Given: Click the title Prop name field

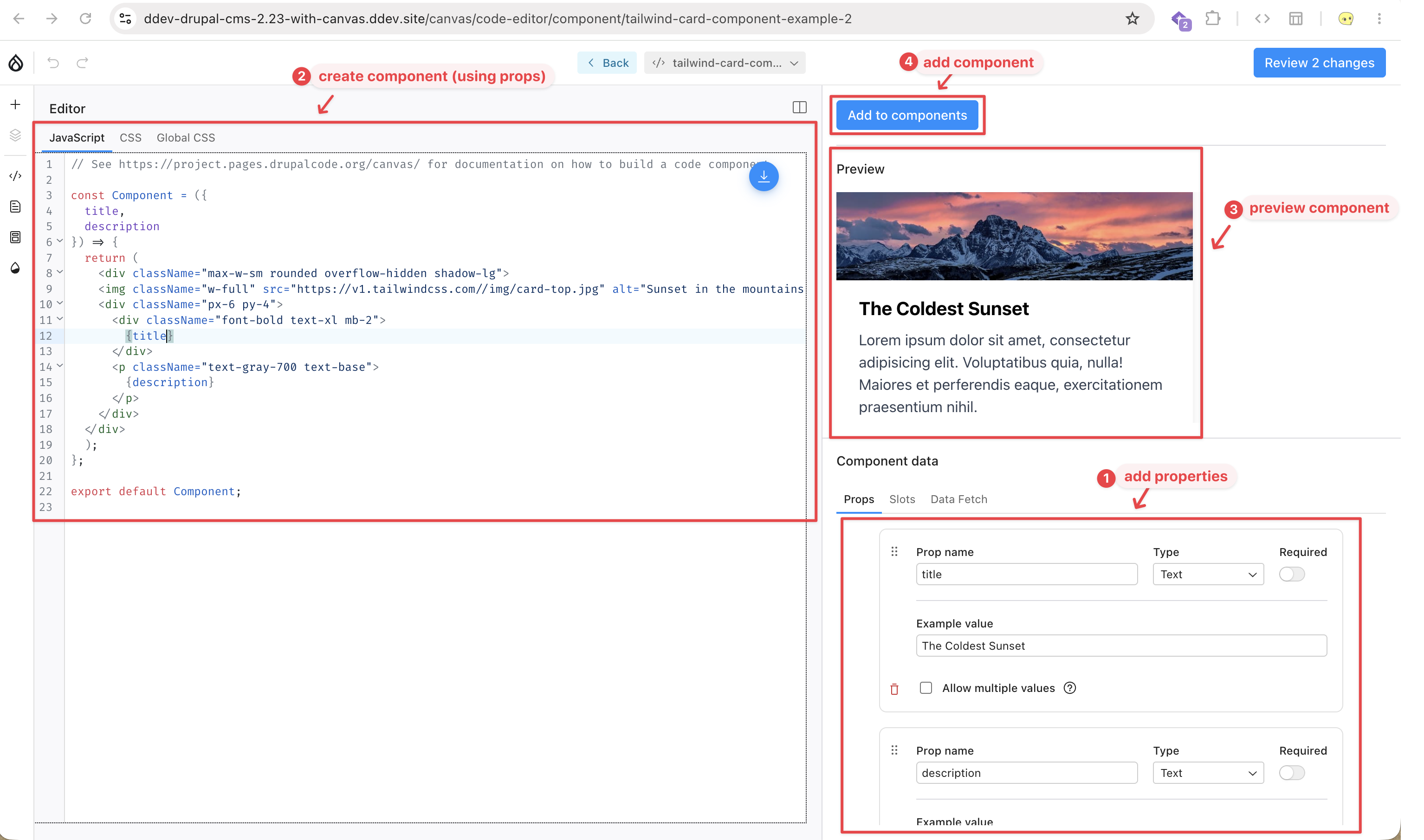Looking at the screenshot, I should point(1027,575).
